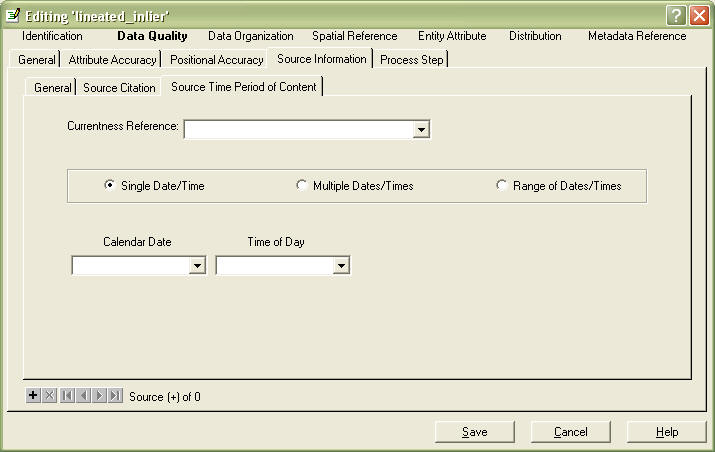Click the title bar help question mark icon

tap(677, 16)
